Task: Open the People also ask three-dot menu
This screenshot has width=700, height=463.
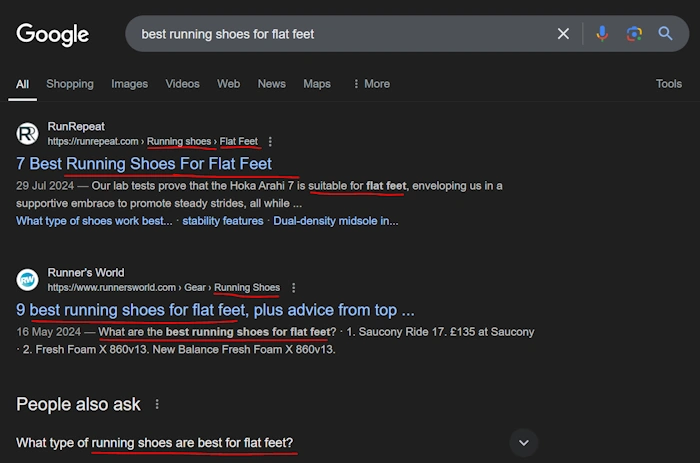Action: [x=157, y=405]
